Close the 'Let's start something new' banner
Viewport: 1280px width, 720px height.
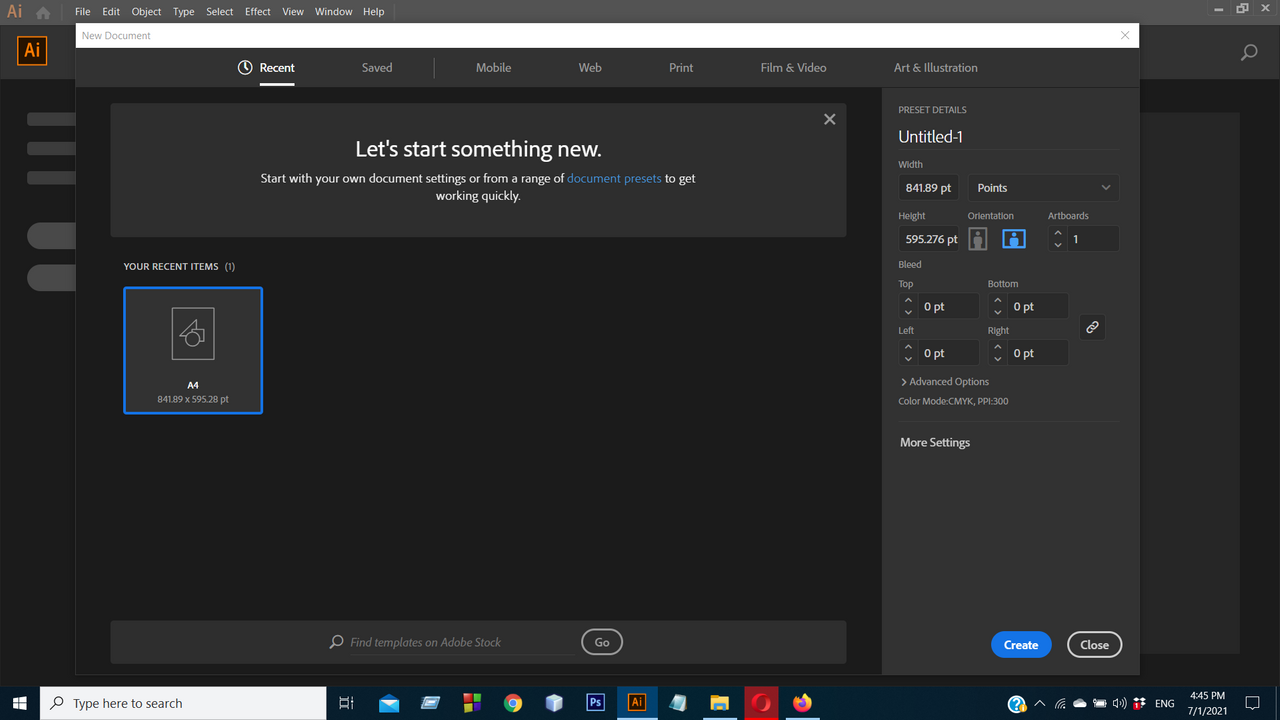pyautogui.click(x=829, y=119)
